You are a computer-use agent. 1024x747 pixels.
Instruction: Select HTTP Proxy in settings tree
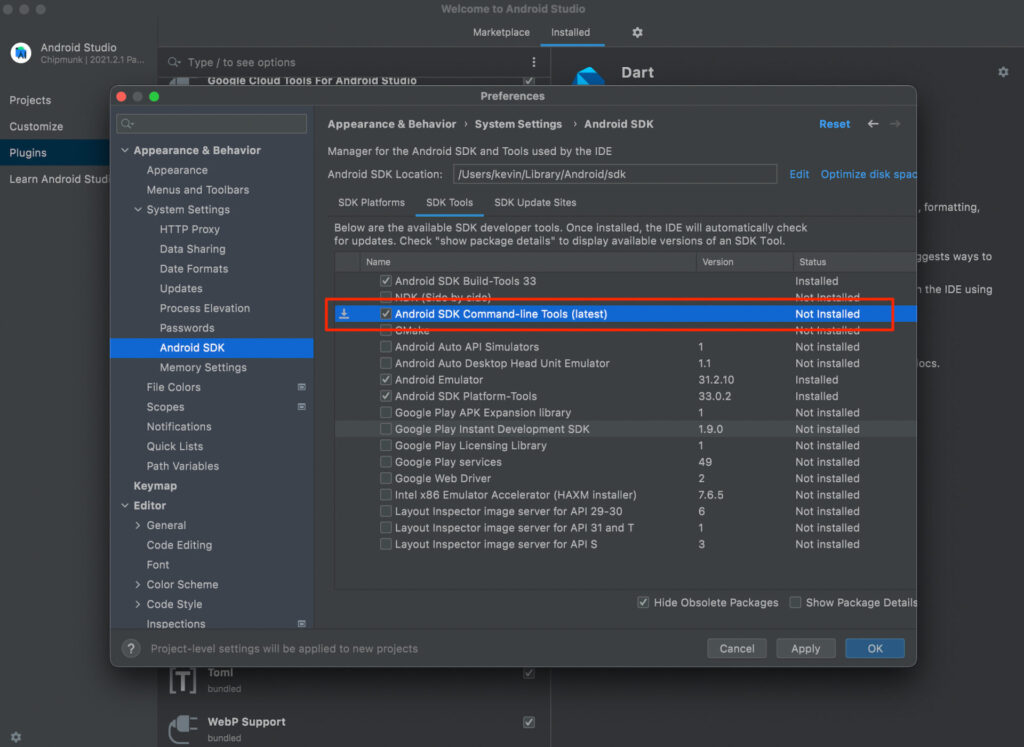[189, 229]
